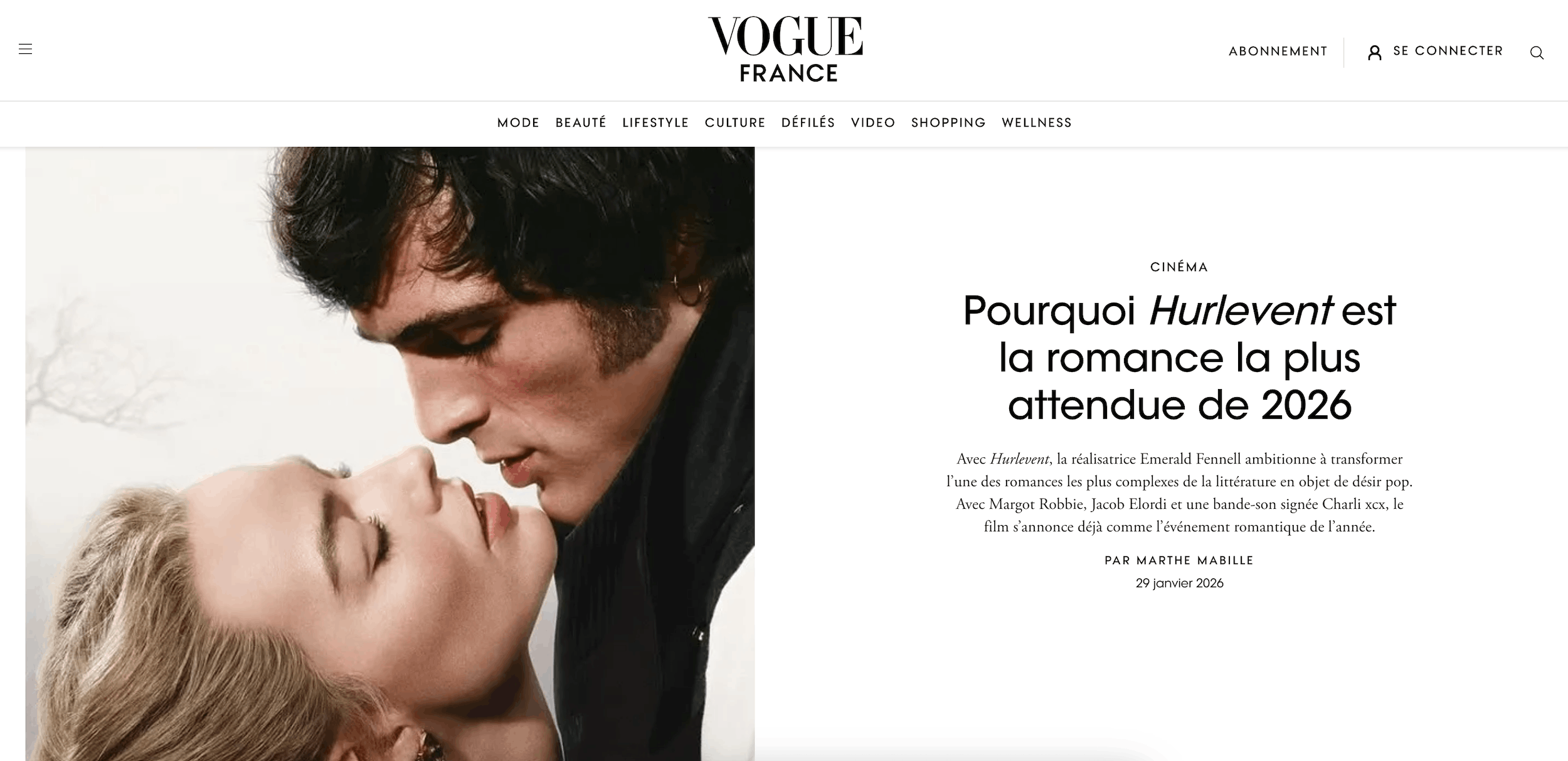The height and width of the screenshot is (761, 1568).
Task: Select the Video menu item
Action: pyautogui.click(x=873, y=123)
